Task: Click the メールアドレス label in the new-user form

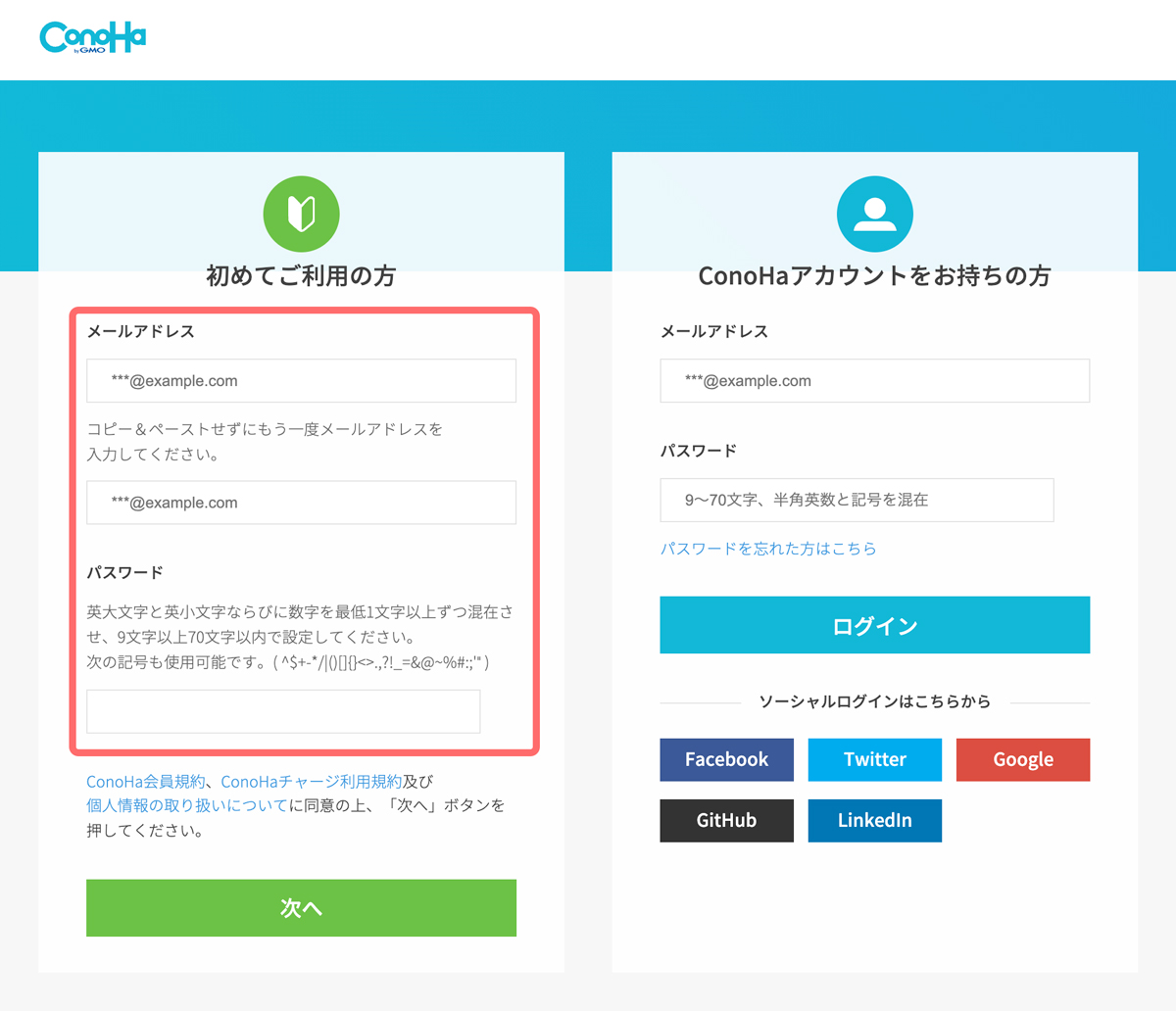Action: tap(140, 331)
